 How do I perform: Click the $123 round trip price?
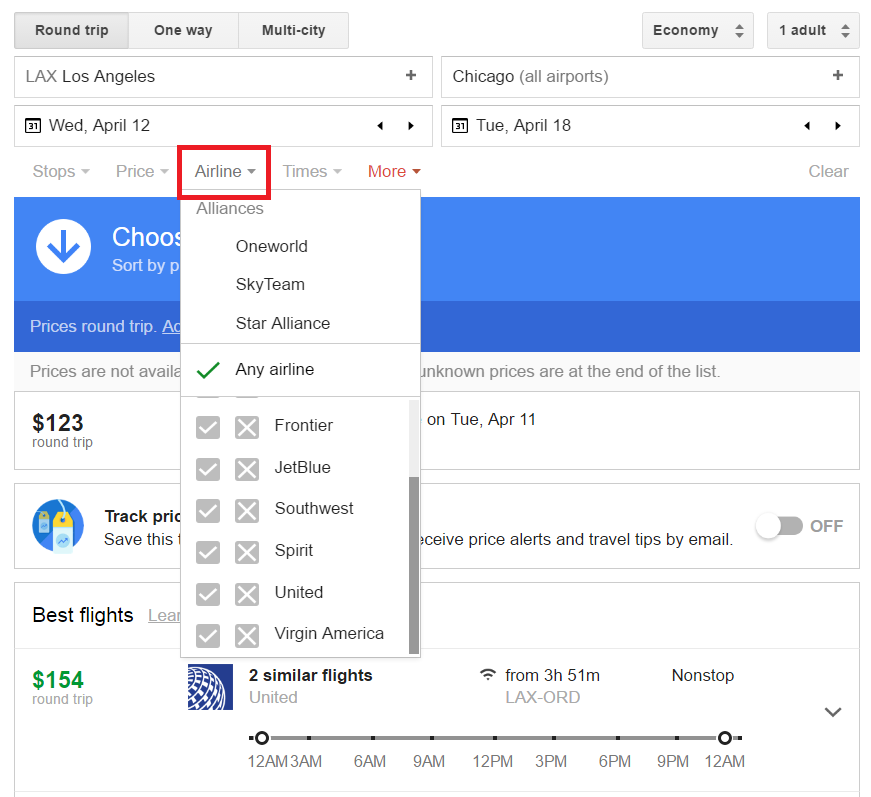tap(58, 423)
